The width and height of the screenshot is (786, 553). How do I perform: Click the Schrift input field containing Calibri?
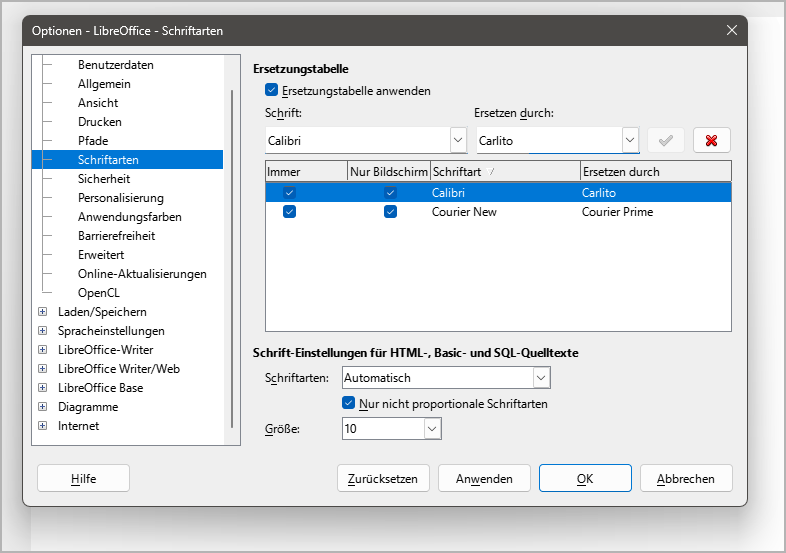(x=358, y=140)
